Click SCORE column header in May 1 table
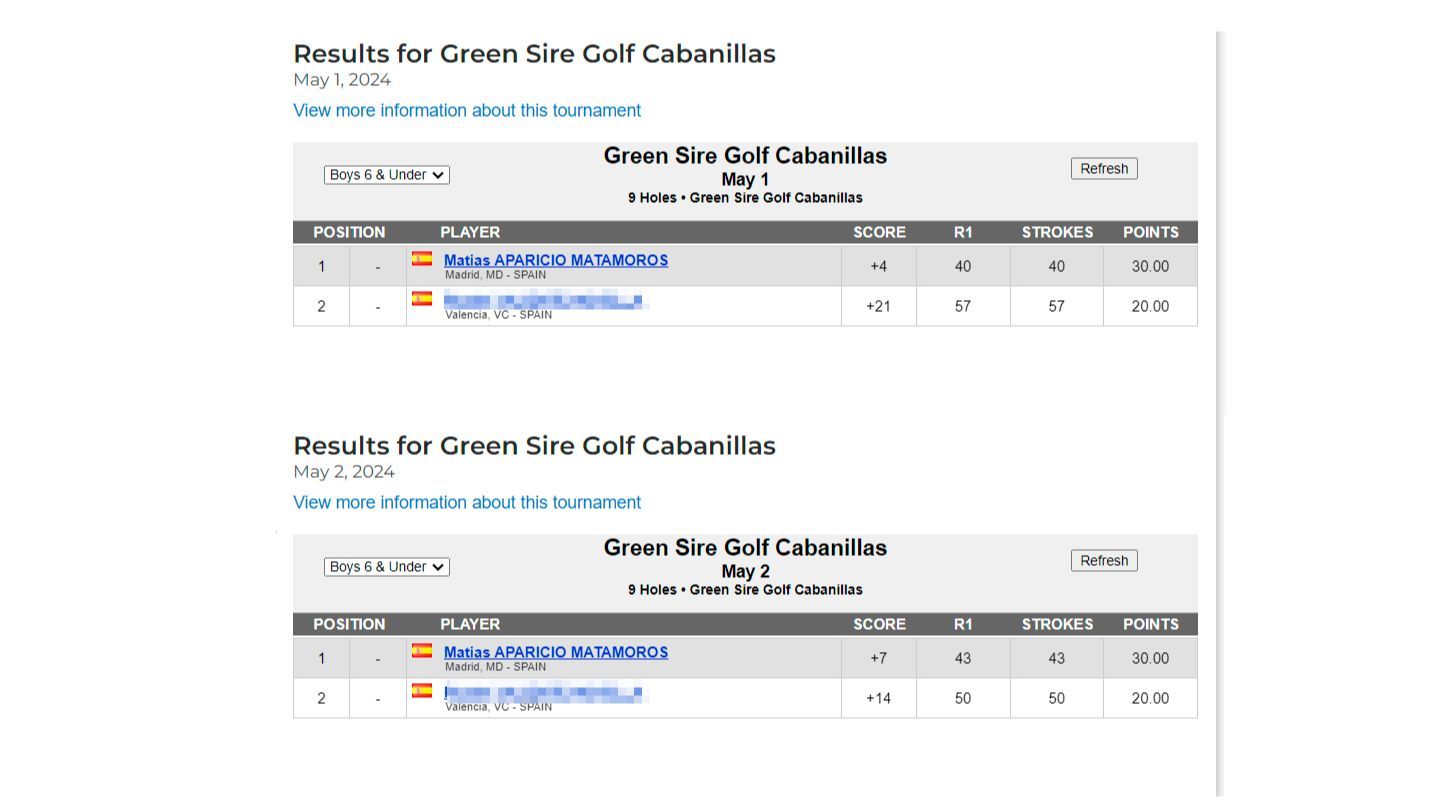Image resolution: width=1435 pixels, height=807 pixels. (879, 232)
